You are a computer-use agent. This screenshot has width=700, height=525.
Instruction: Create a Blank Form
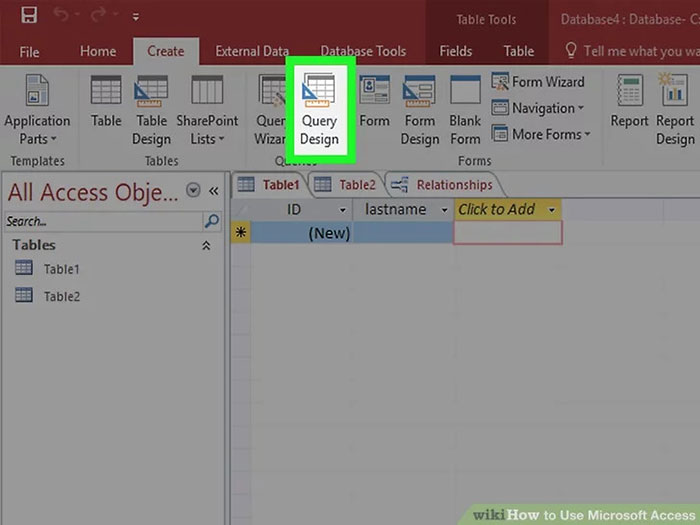click(x=465, y=108)
